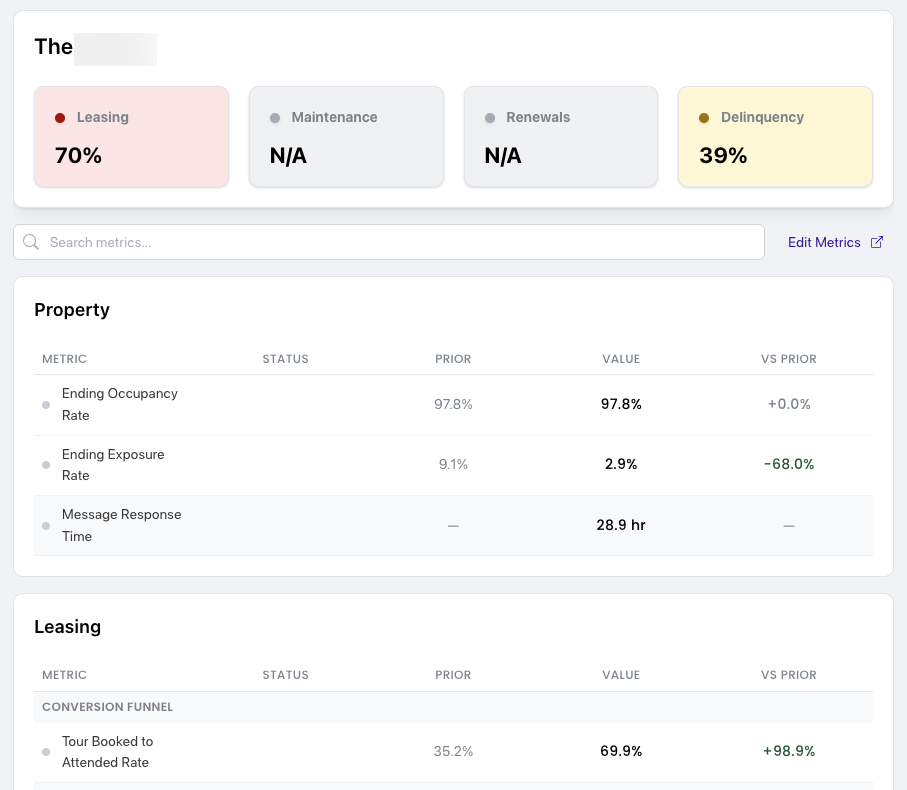Click the -68.0% vs prior change
Screen dimensions: 907x790
tap(789, 464)
